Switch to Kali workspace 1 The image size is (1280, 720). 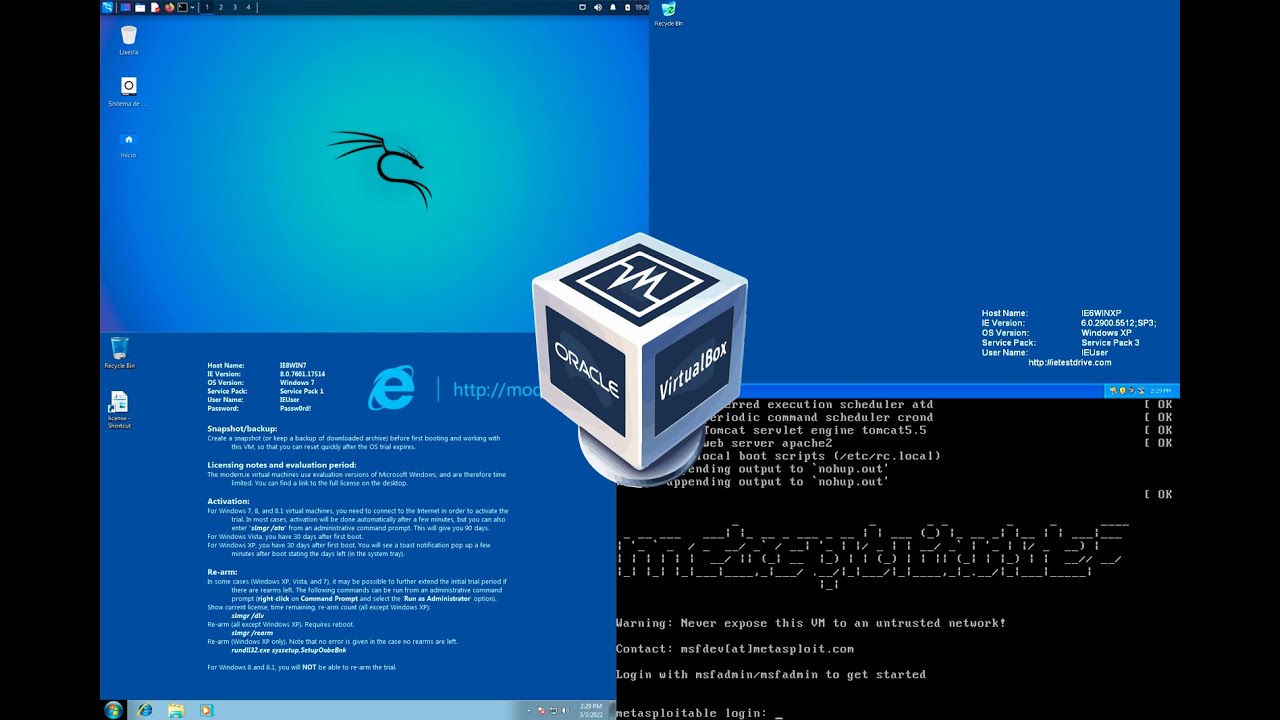[207, 7]
